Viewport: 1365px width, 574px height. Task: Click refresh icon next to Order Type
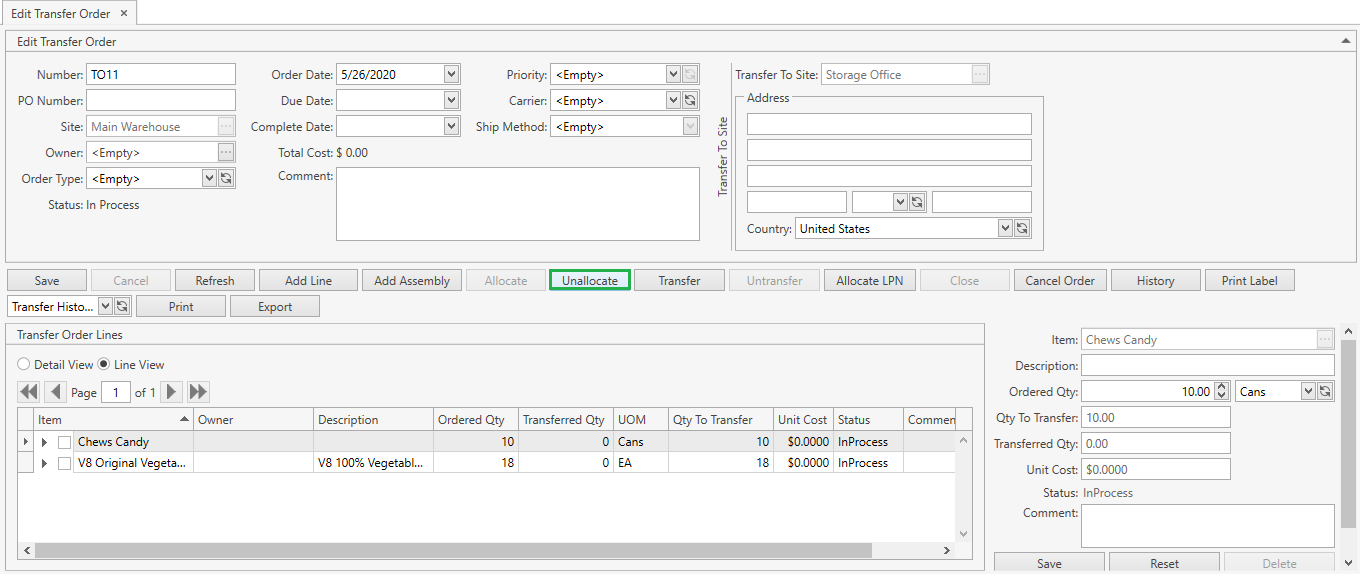tap(227, 179)
